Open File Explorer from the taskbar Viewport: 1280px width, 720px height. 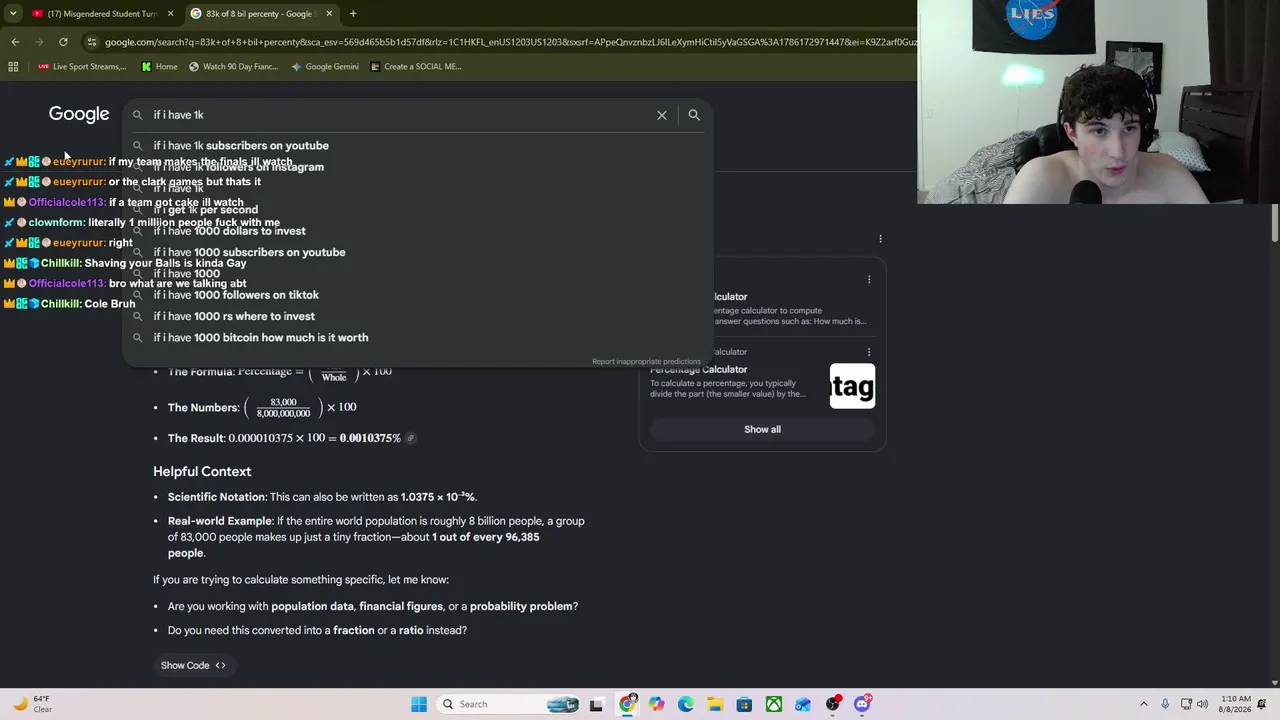pyautogui.click(x=715, y=704)
